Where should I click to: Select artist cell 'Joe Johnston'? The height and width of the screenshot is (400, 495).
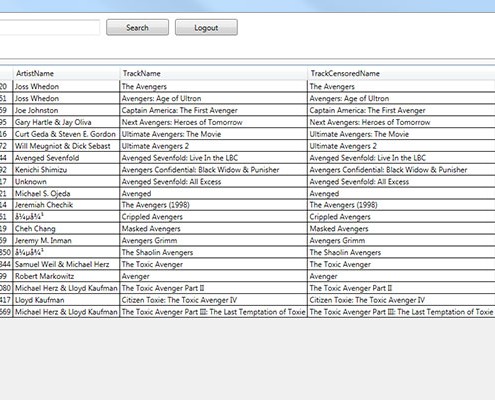click(66, 110)
